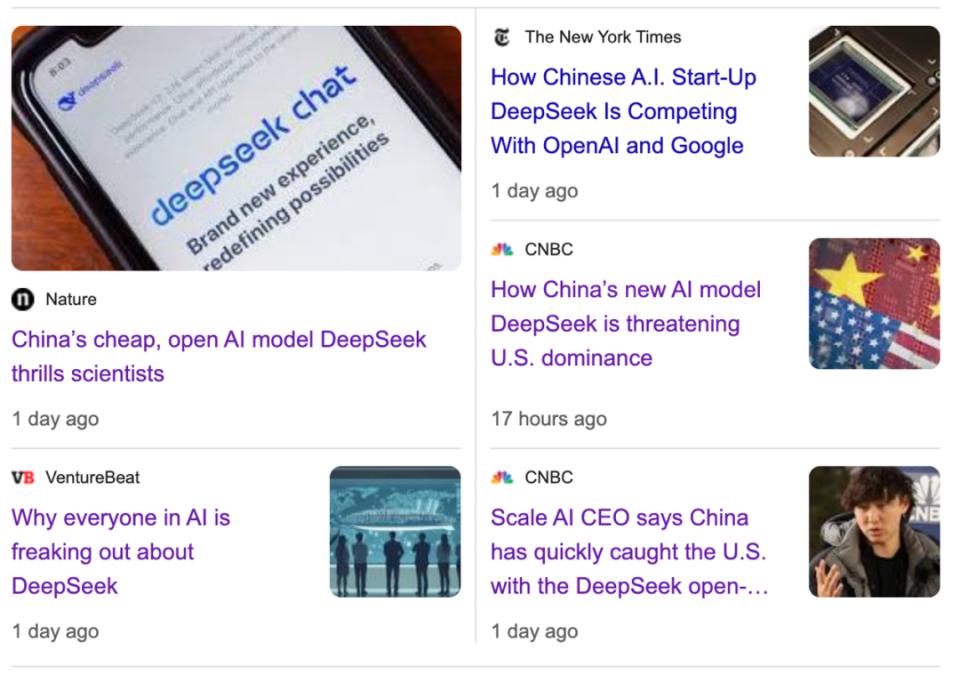Click the New York Times logo icon

click(501, 37)
